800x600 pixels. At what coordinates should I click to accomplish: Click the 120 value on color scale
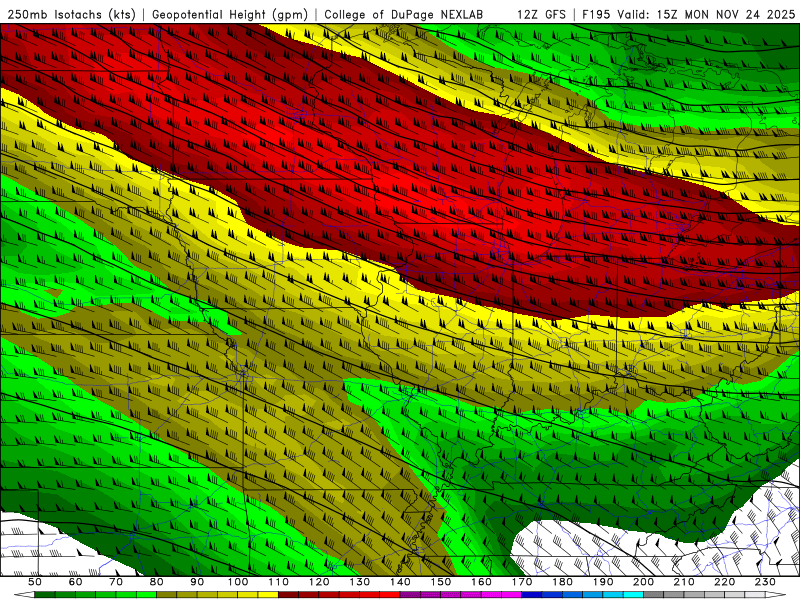pos(319,582)
